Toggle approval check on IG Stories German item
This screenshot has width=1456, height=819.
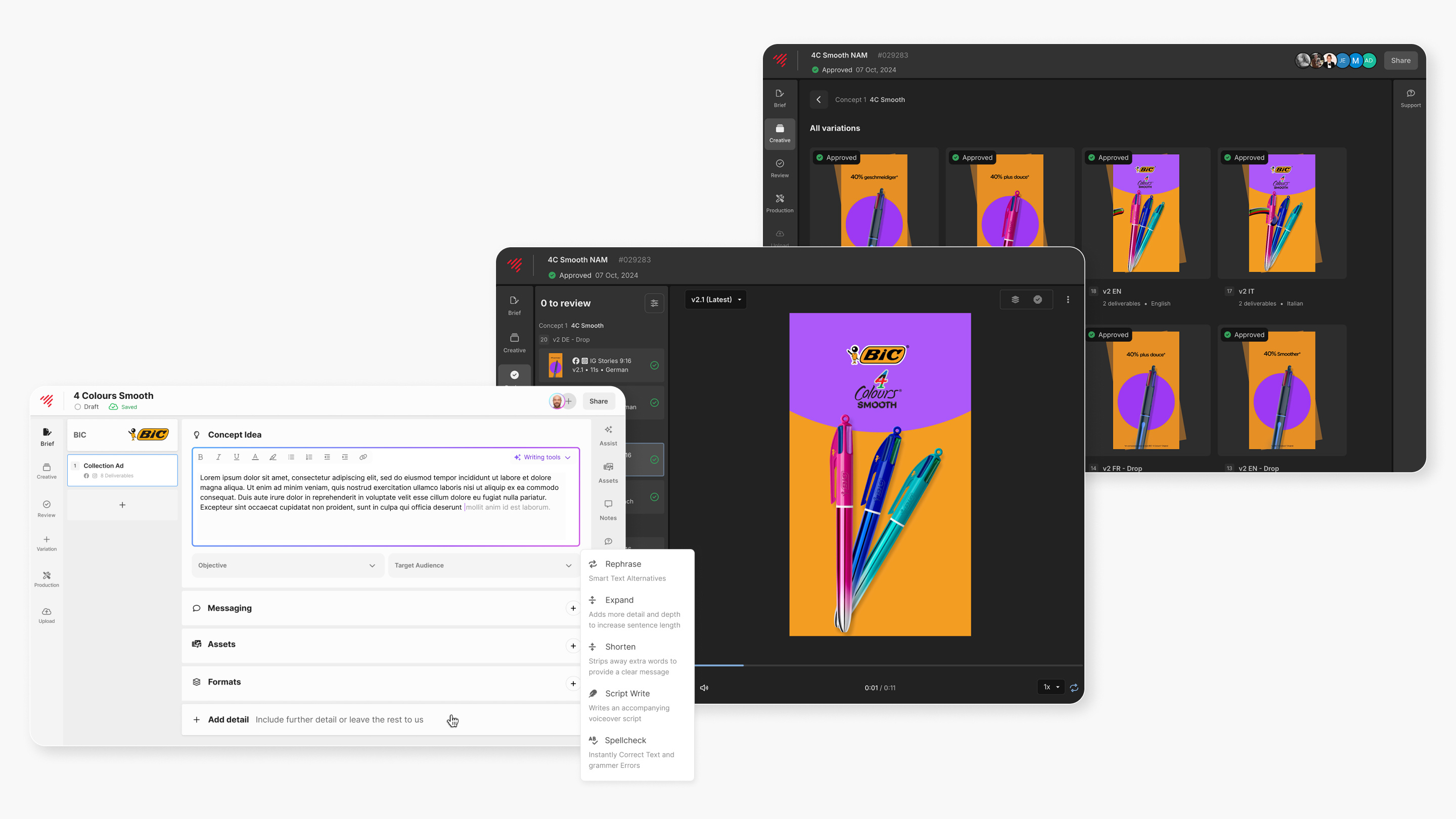pos(654,365)
